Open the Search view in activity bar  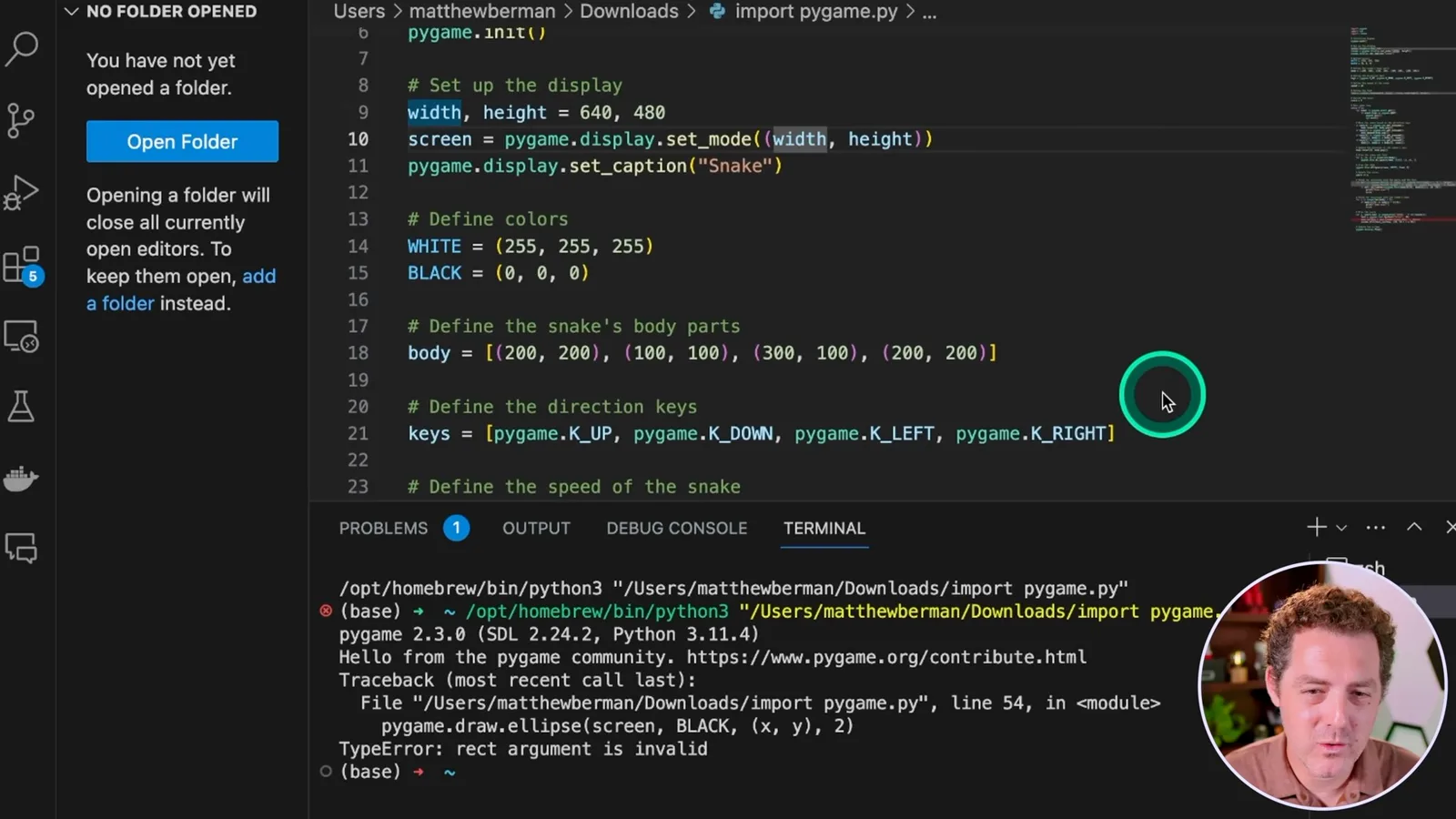pyautogui.click(x=22, y=48)
